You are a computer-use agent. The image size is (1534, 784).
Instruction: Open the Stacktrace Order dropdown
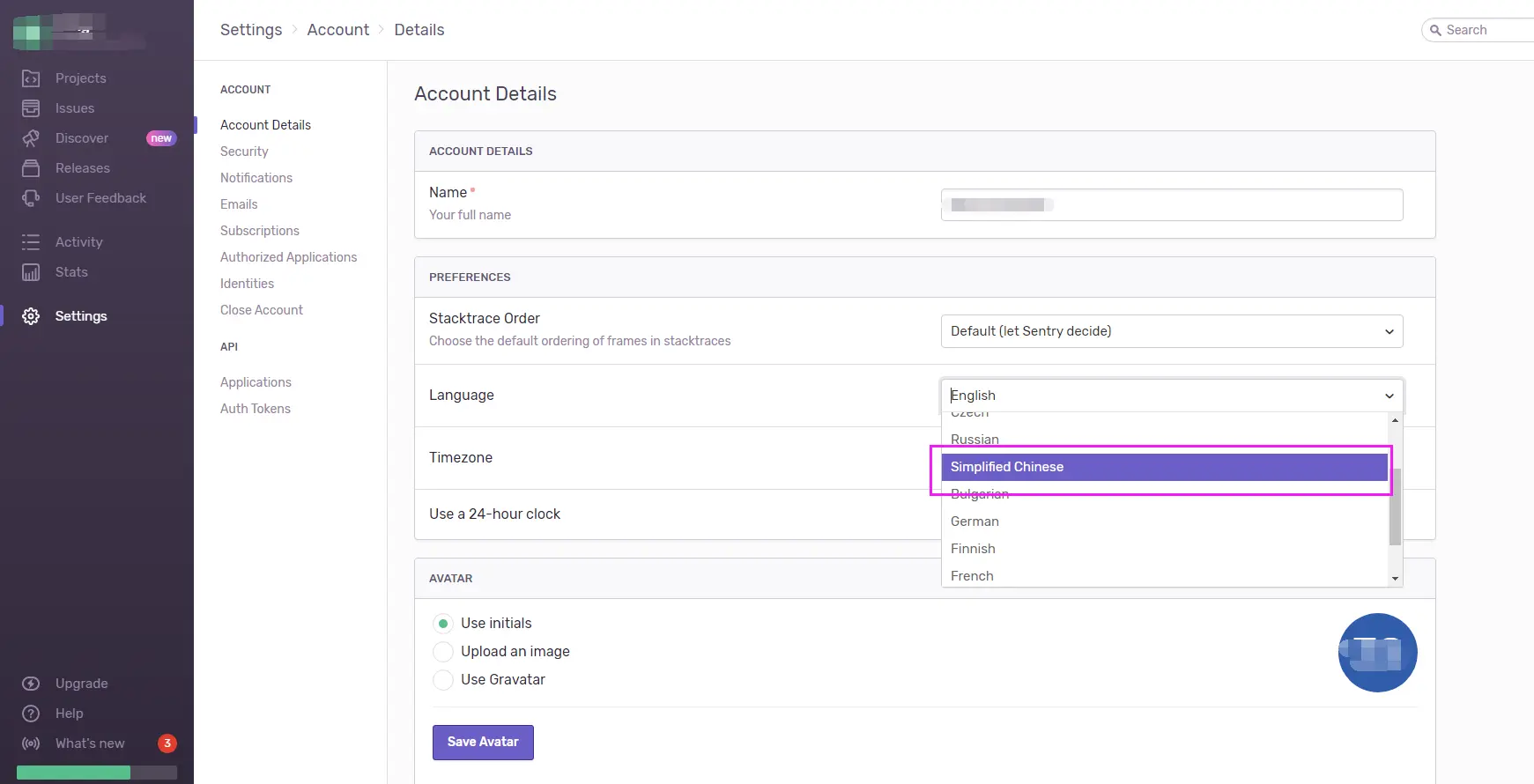tap(1171, 331)
